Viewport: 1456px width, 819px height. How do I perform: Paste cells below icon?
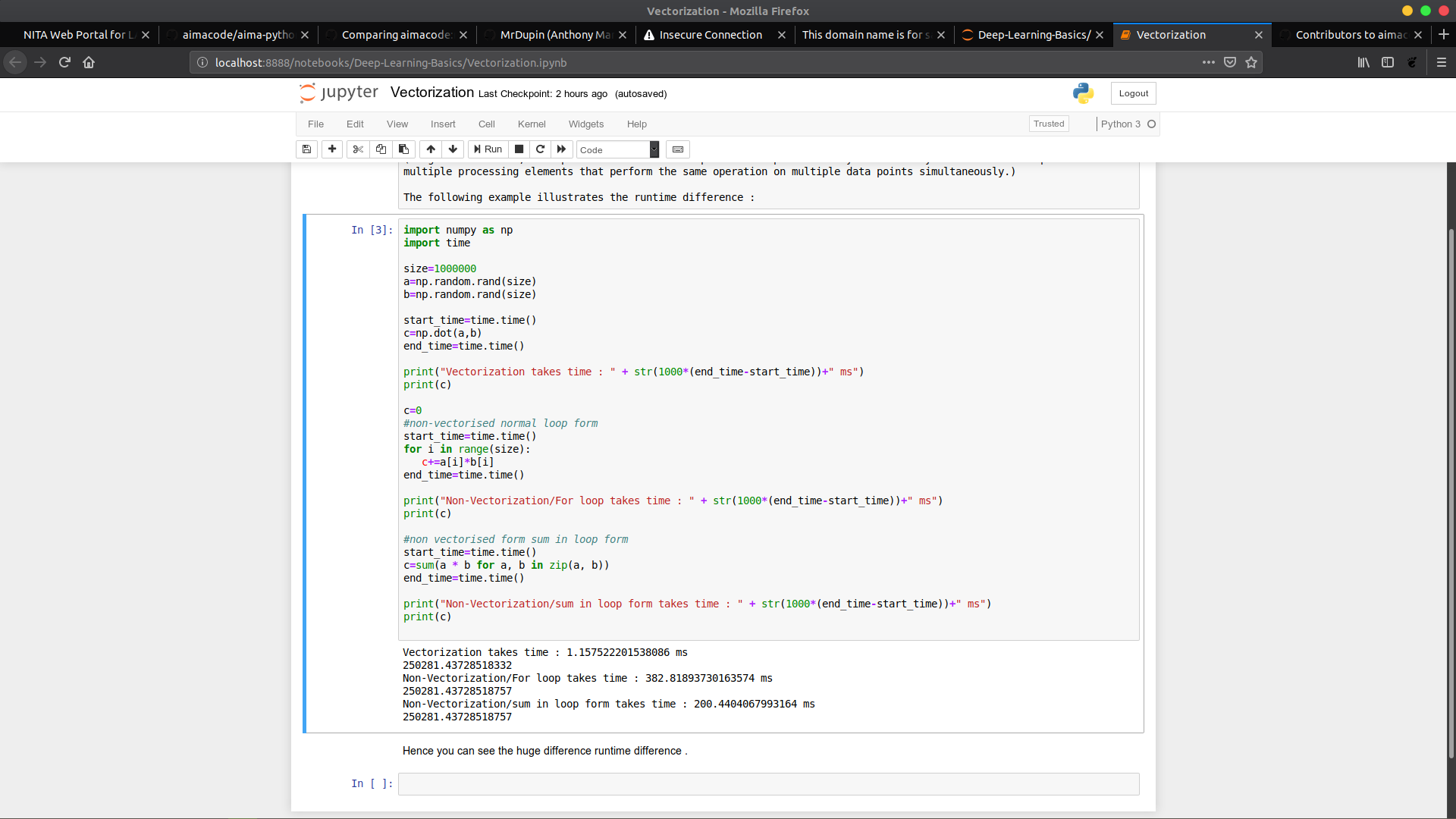pyautogui.click(x=403, y=149)
